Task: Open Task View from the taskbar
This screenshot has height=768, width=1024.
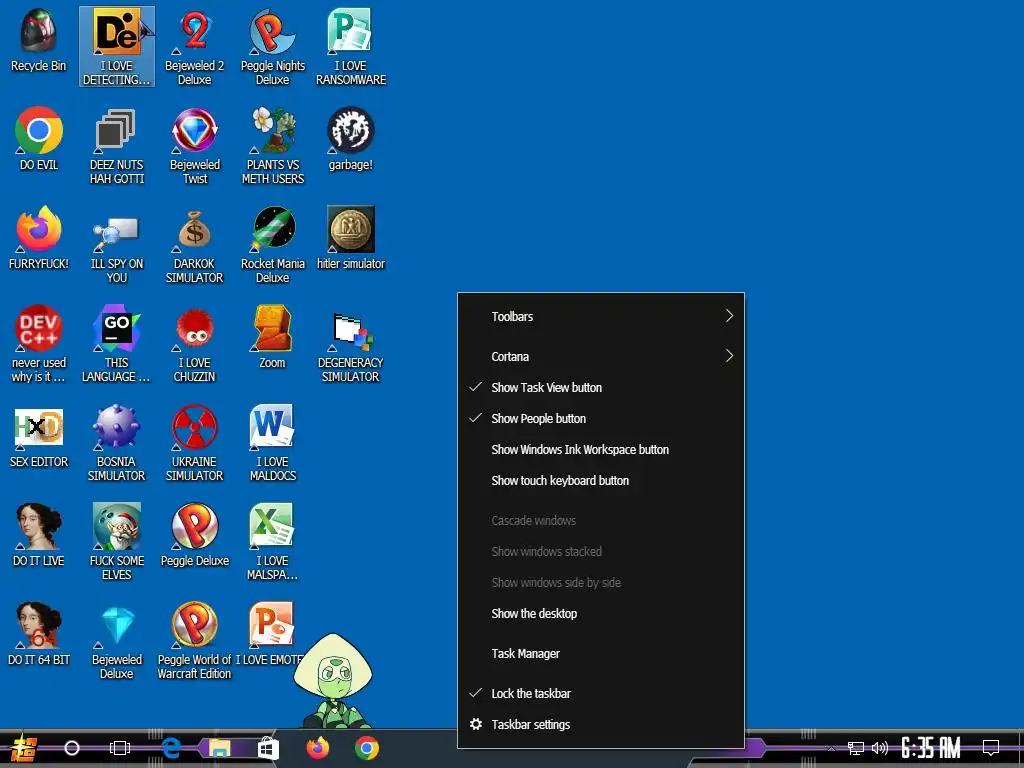Action: pyautogui.click(x=120, y=748)
